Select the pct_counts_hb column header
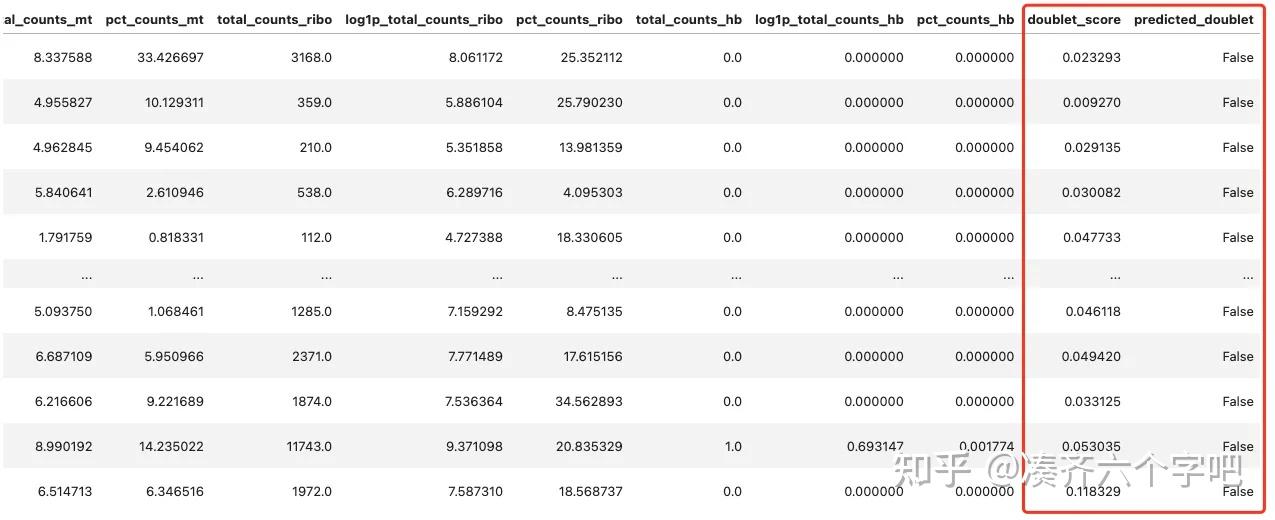1275x520 pixels. coord(965,19)
